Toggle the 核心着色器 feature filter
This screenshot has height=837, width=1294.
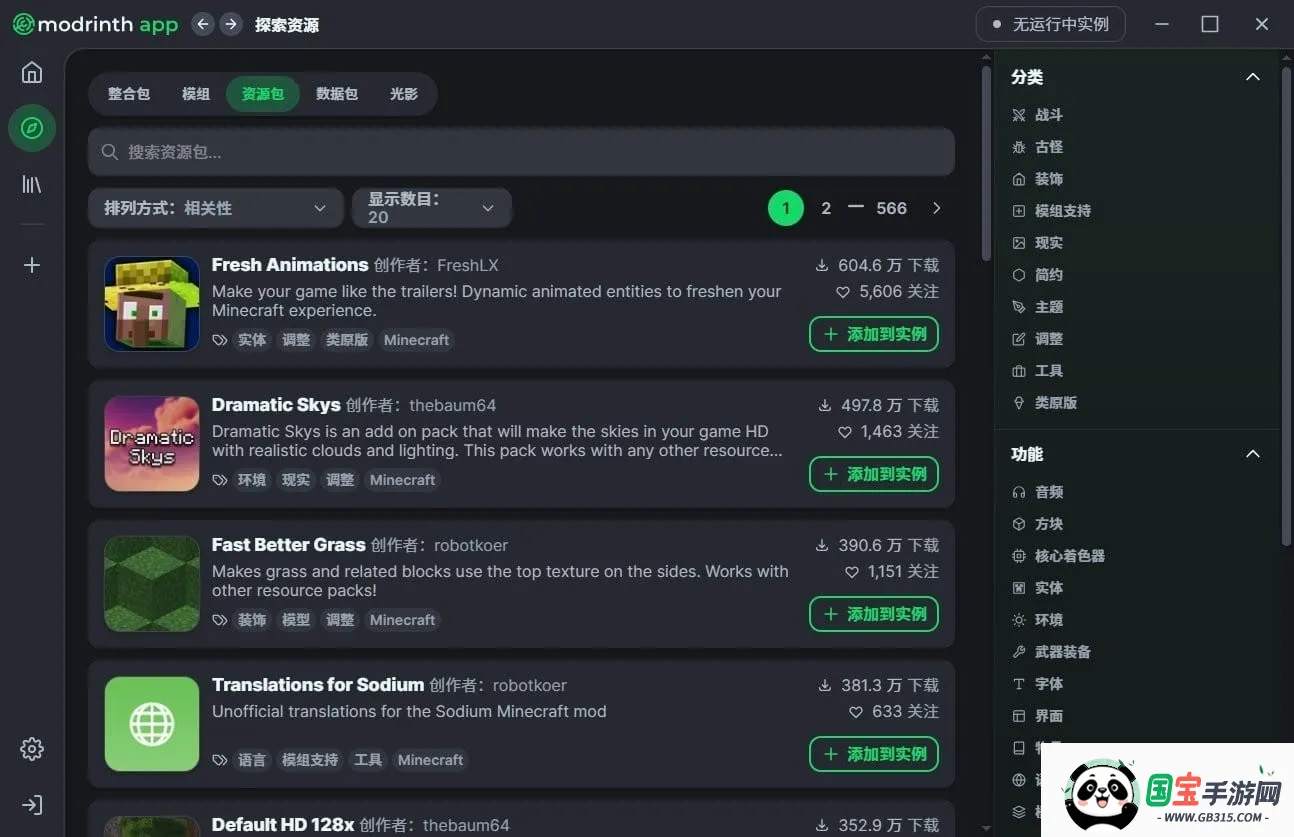[1058, 556]
